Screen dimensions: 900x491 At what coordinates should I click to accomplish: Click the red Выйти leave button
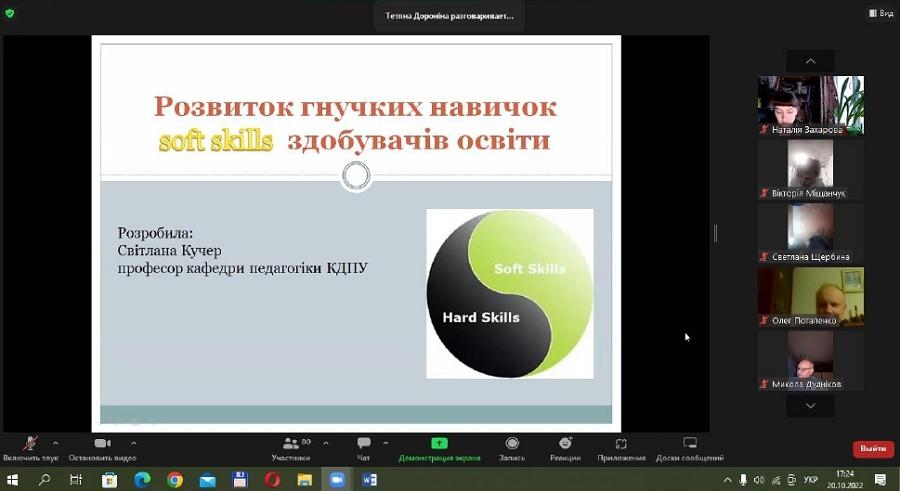click(x=873, y=449)
